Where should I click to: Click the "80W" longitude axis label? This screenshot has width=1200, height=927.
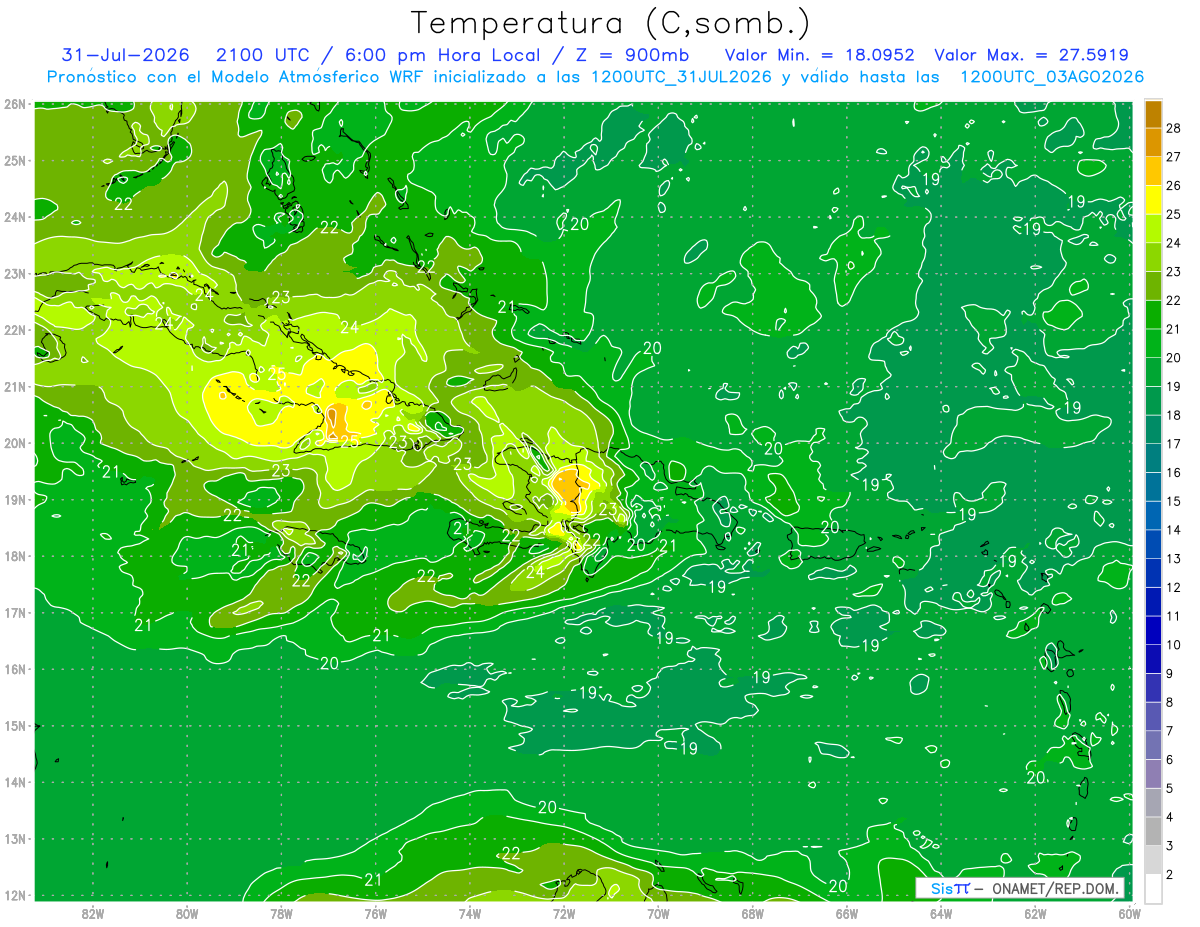pos(187,913)
